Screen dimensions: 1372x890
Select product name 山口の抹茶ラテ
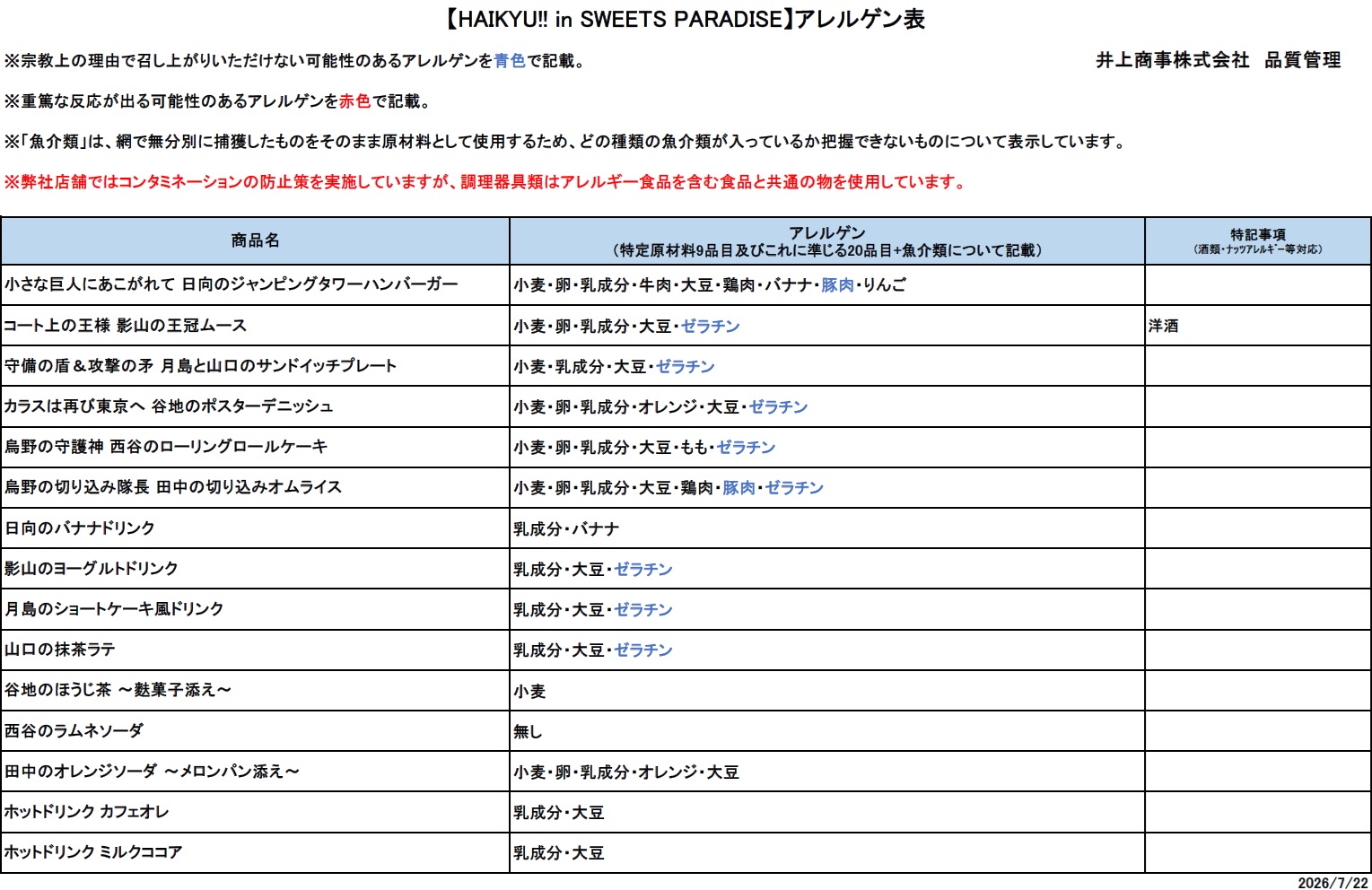coord(60,649)
